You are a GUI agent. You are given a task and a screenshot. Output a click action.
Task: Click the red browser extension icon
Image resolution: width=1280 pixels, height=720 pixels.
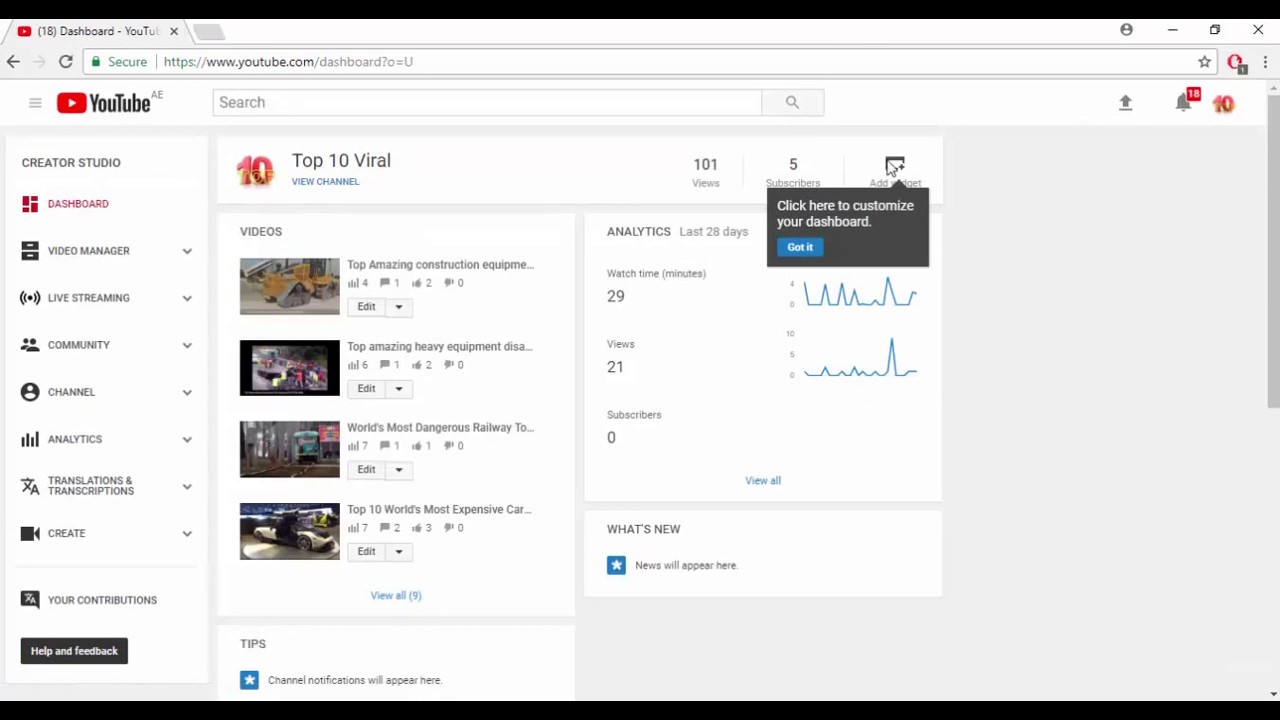[x=1236, y=62]
